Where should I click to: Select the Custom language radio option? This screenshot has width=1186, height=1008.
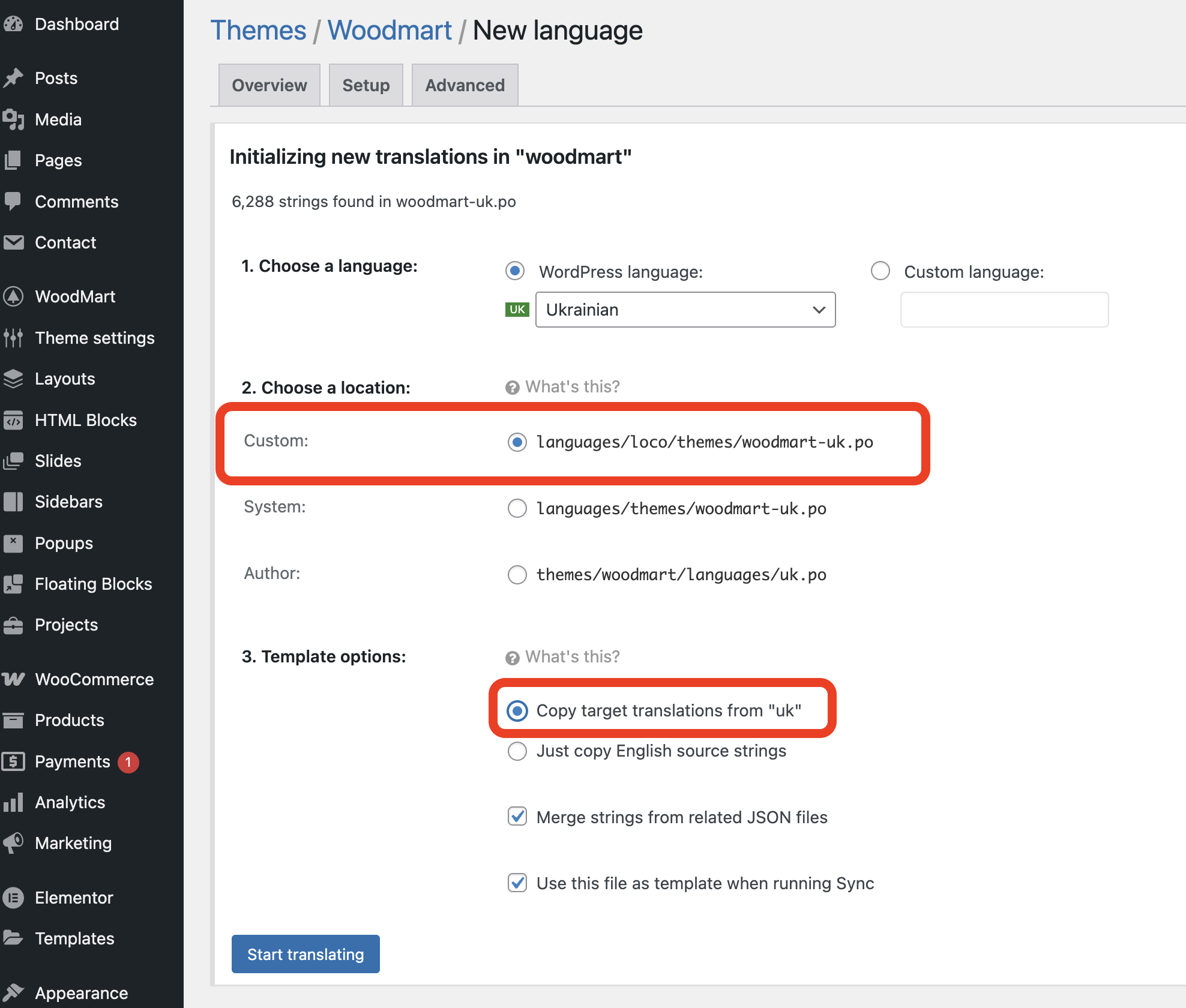(x=880, y=271)
